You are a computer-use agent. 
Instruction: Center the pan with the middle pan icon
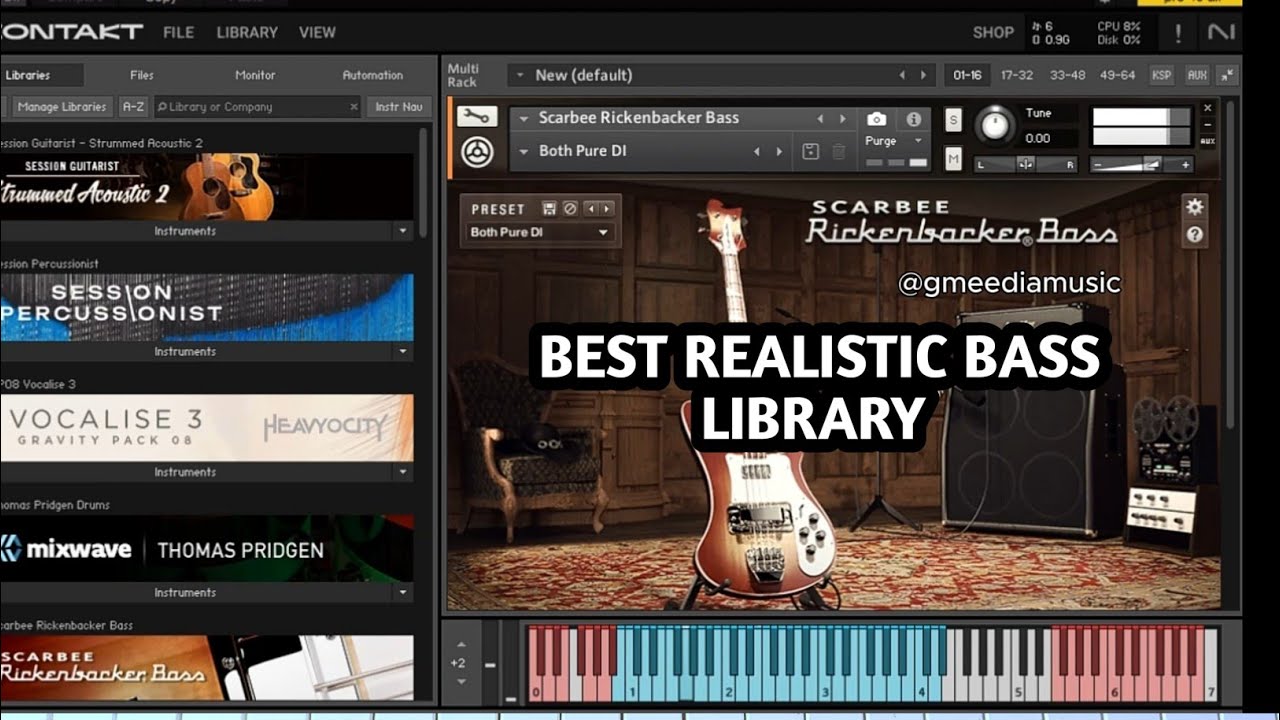click(x=1025, y=164)
